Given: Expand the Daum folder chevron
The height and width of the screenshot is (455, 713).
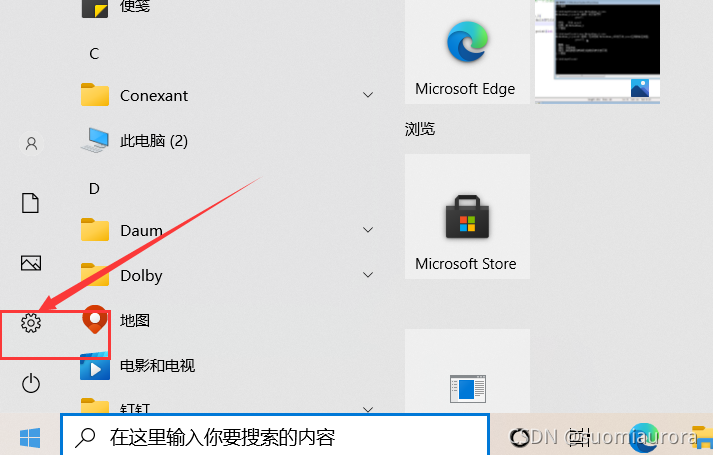Looking at the screenshot, I should point(368,230).
